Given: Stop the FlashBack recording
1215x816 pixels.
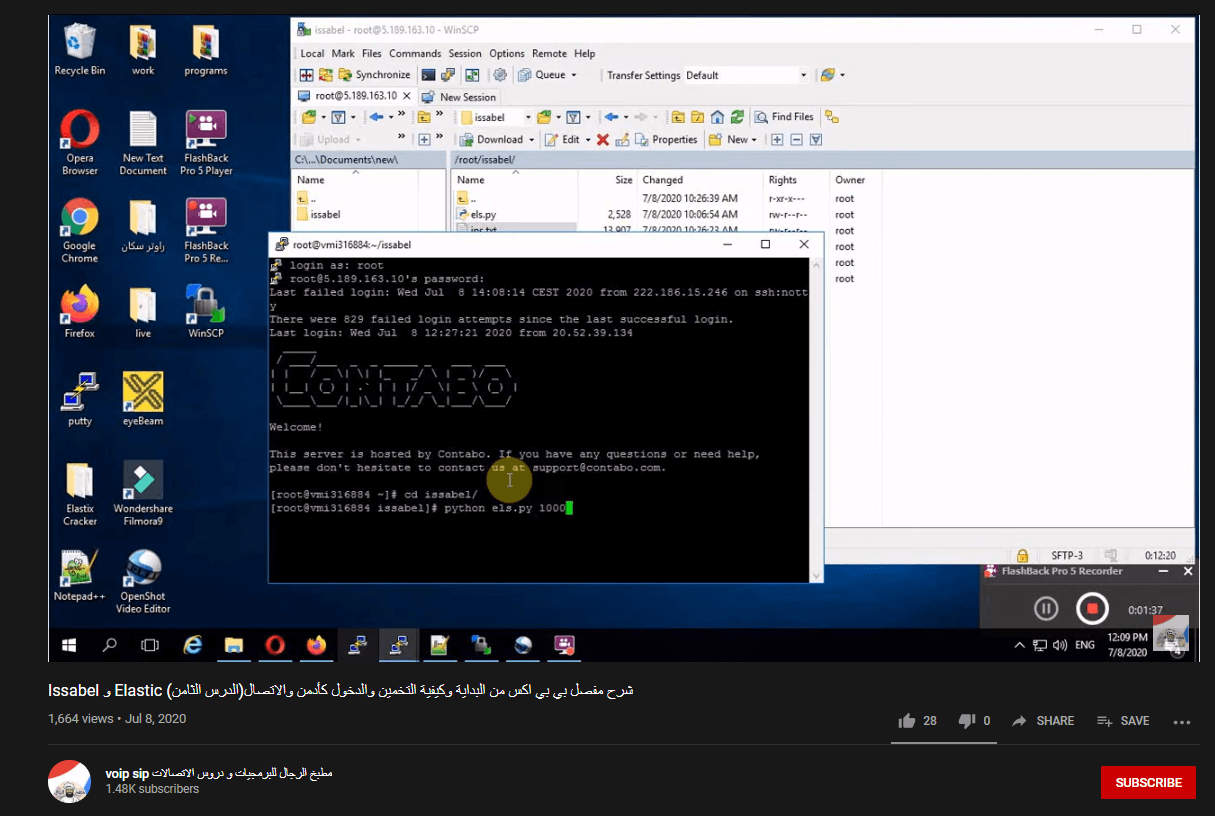Looking at the screenshot, I should [1092, 608].
